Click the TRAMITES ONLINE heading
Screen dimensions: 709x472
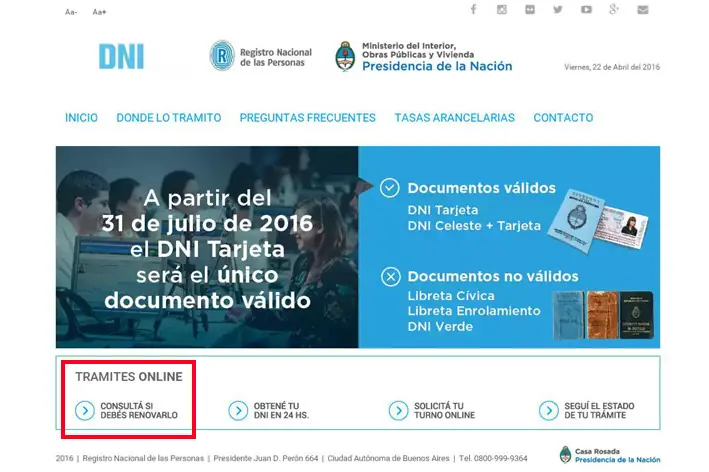[x=129, y=377]
